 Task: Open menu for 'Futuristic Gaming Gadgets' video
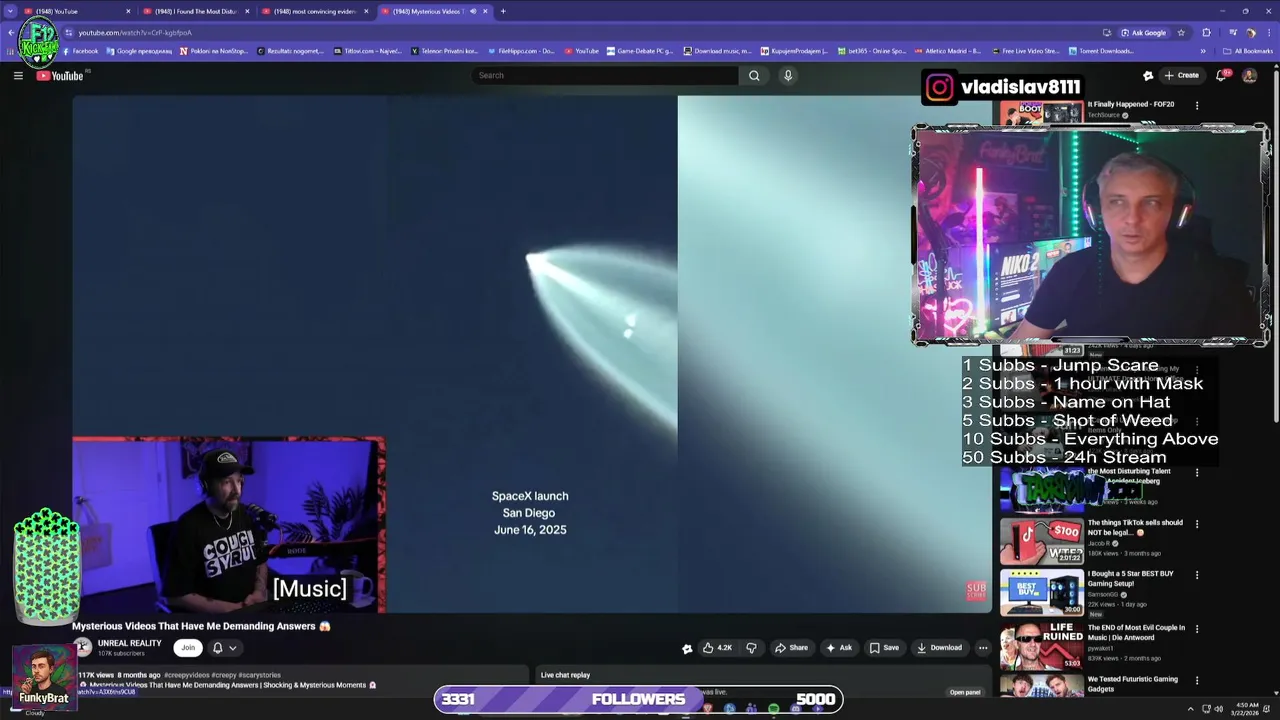point(1197,680)
